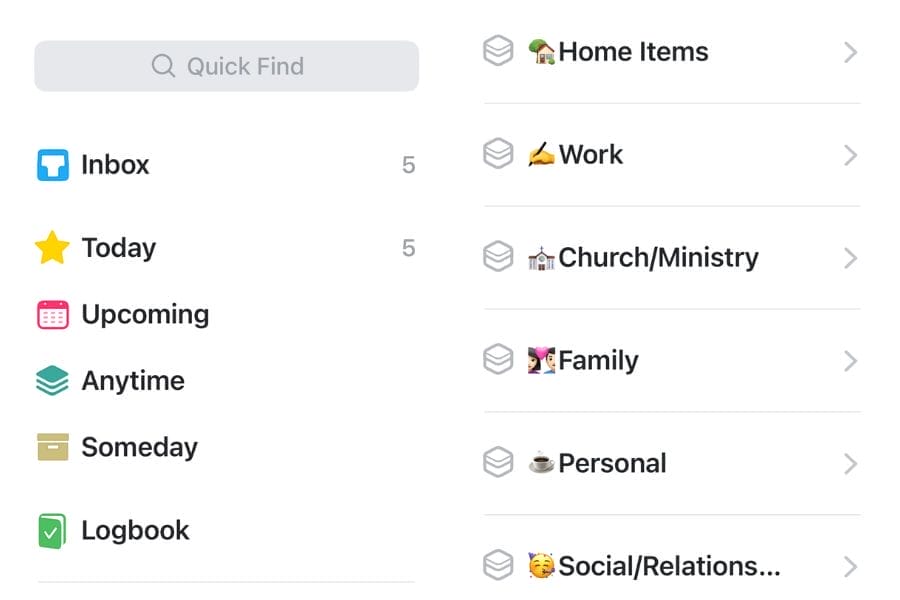Expand the Home Items area chevron
This screenshot has width=900, height=600.
click(850, 52)
